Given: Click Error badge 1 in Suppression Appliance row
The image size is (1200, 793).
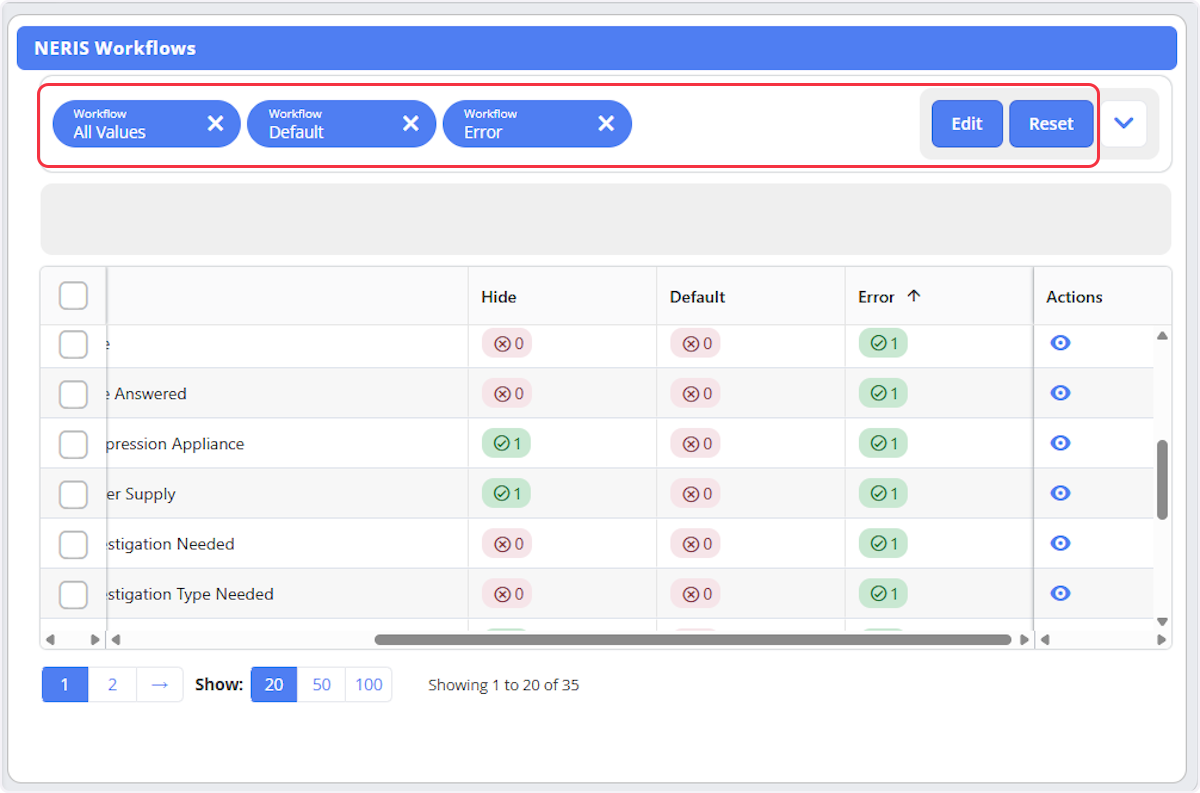Looking at the screenshot, I should tap(883, 443).
